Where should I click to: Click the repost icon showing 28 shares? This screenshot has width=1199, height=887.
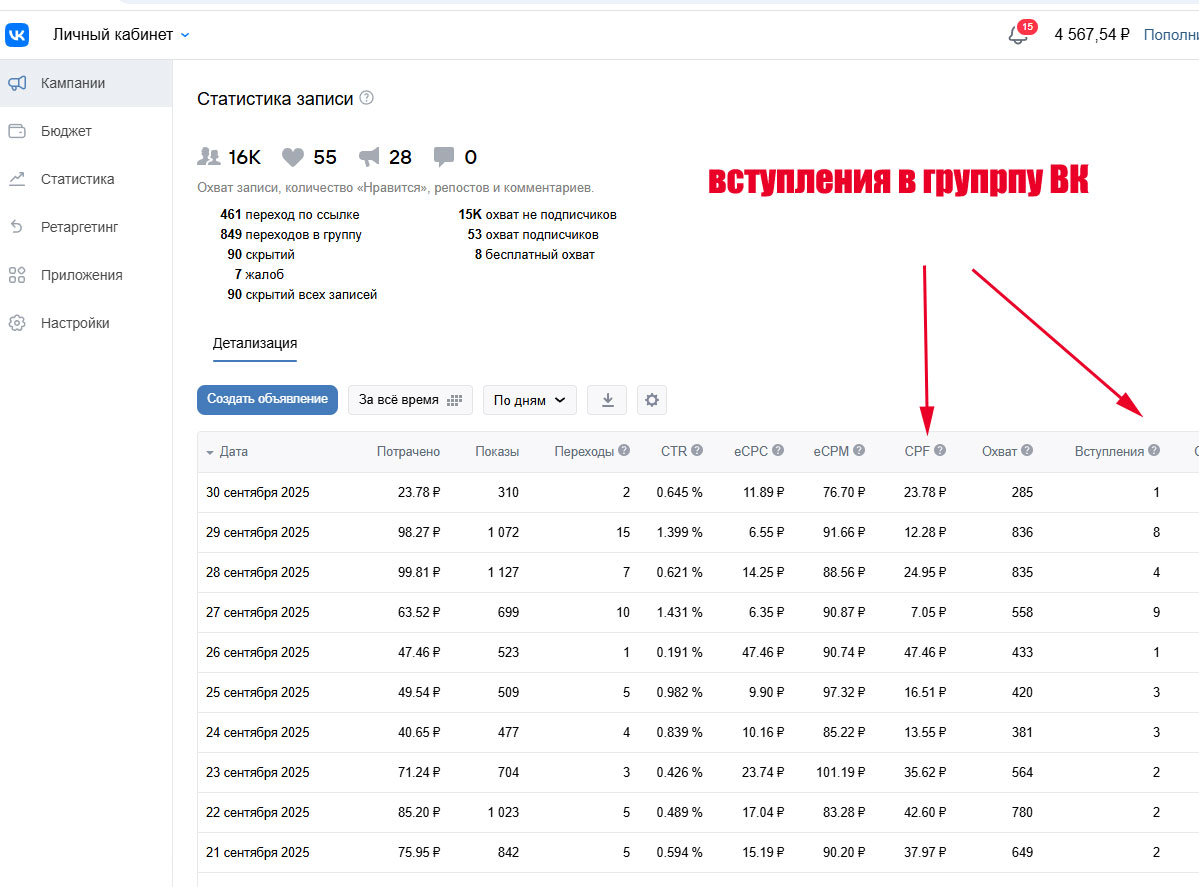click(x=373, y=156)
